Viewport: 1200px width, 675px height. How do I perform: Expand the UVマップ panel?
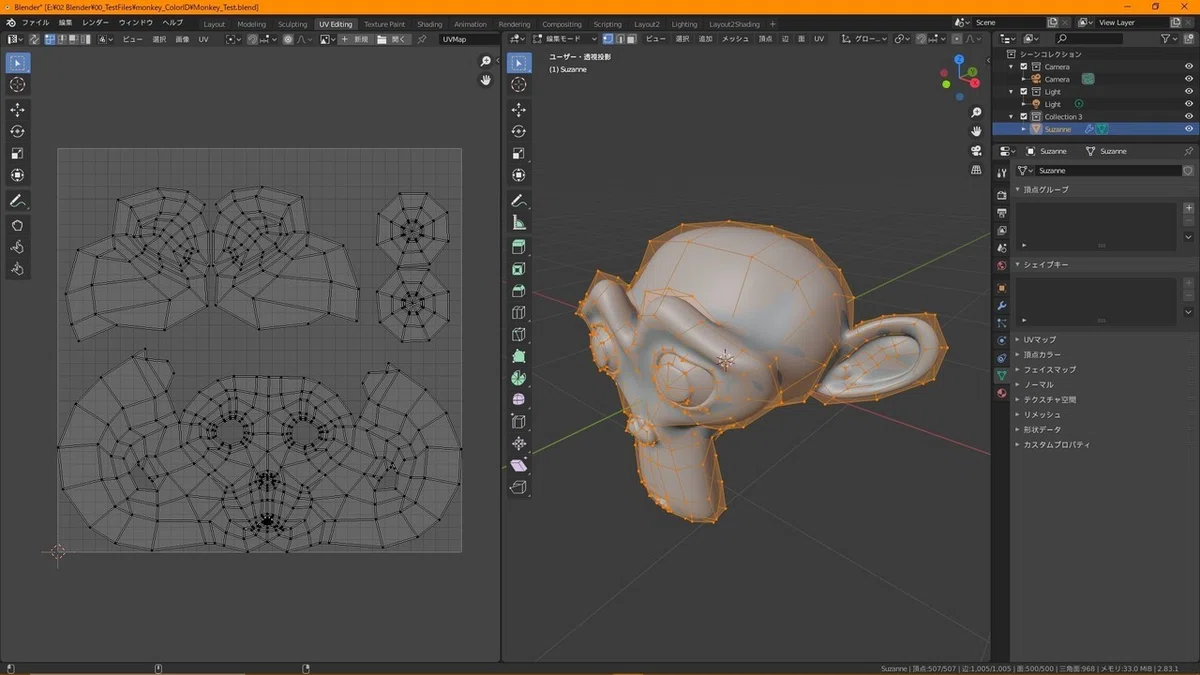(x=1039, y=340)
